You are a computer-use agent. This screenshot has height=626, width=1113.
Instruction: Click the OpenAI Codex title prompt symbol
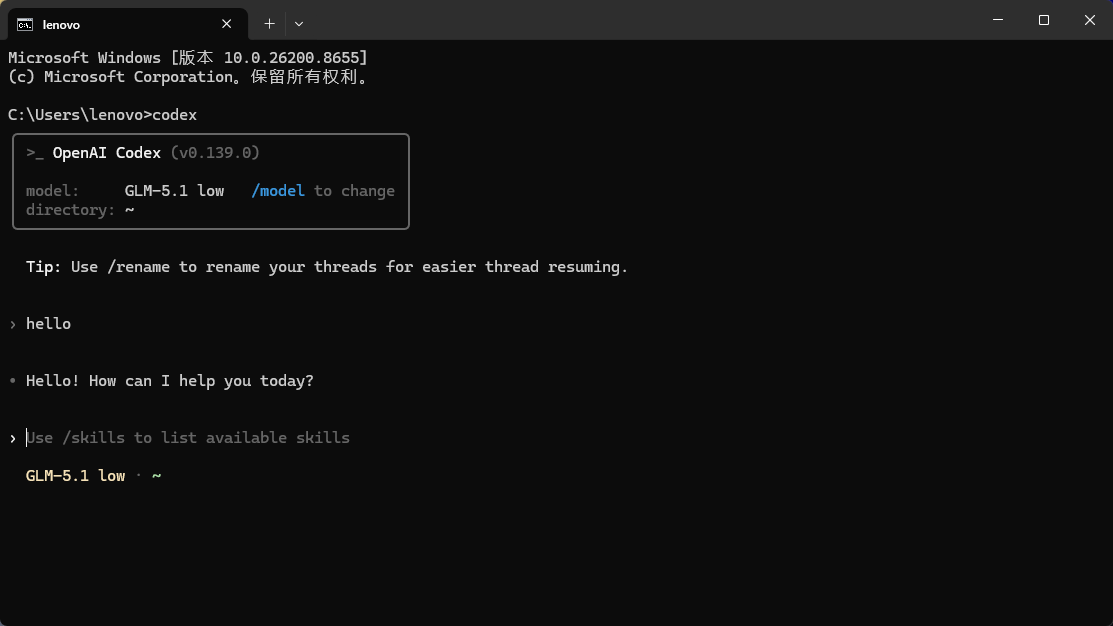coord(35,153)
